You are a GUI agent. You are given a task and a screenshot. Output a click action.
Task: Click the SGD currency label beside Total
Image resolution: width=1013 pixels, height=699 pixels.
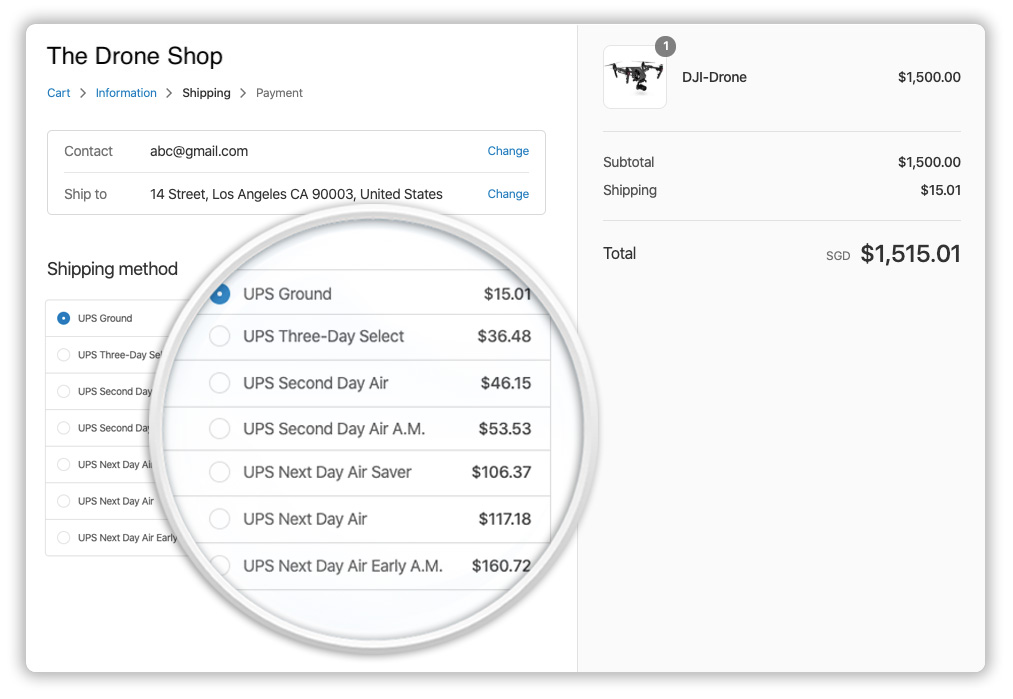point(838,255)
